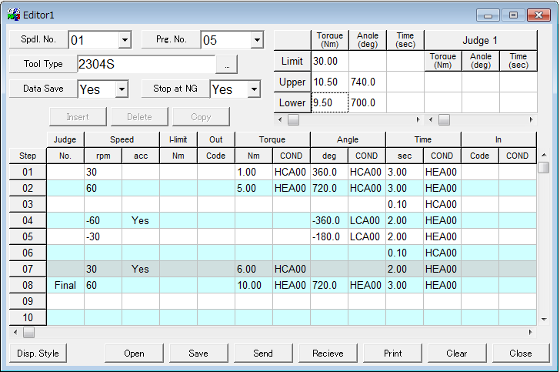Click the Recieve button
Screen dimensions: 560x372
pos(328,353)
